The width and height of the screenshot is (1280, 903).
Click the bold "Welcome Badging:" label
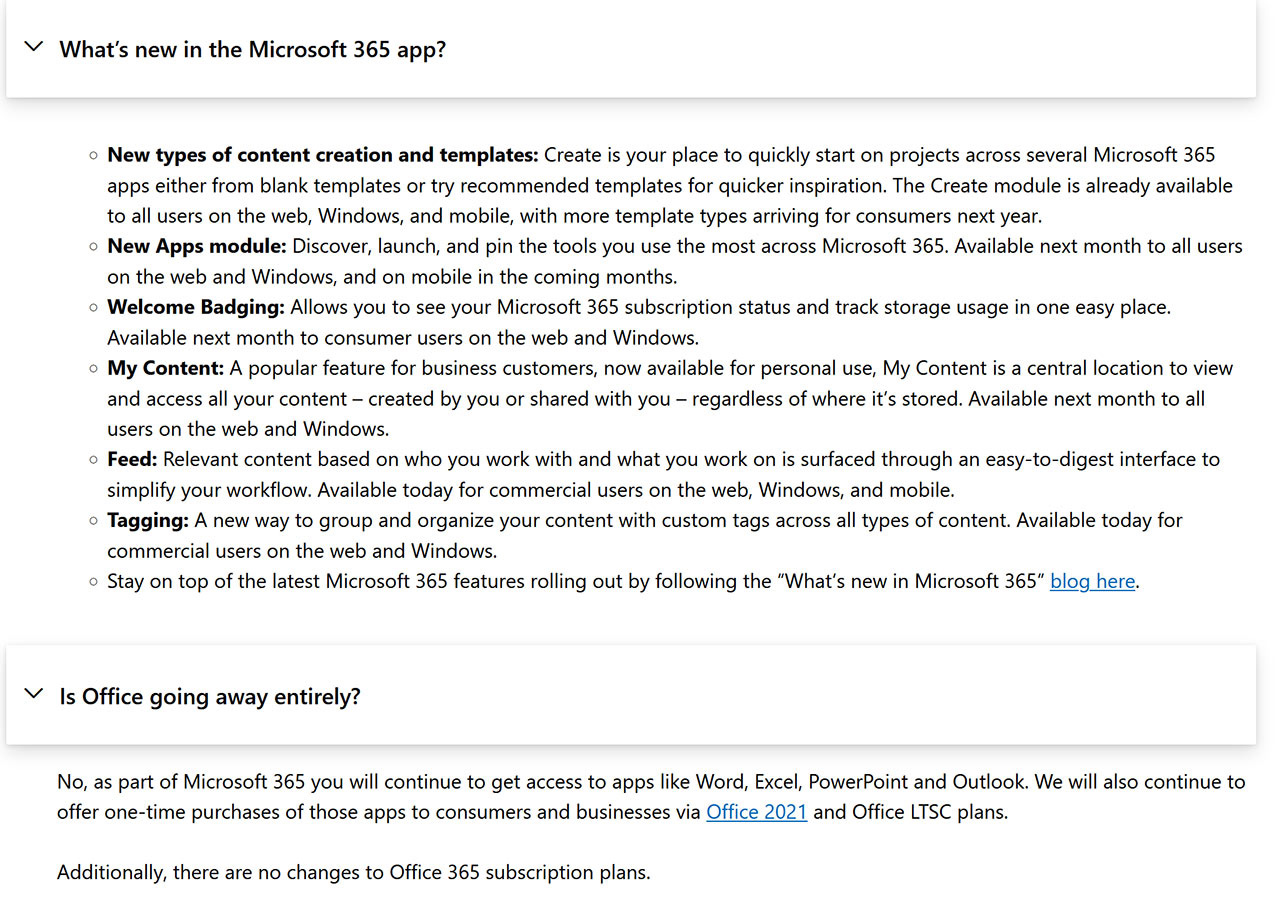(x=196, y=307)
